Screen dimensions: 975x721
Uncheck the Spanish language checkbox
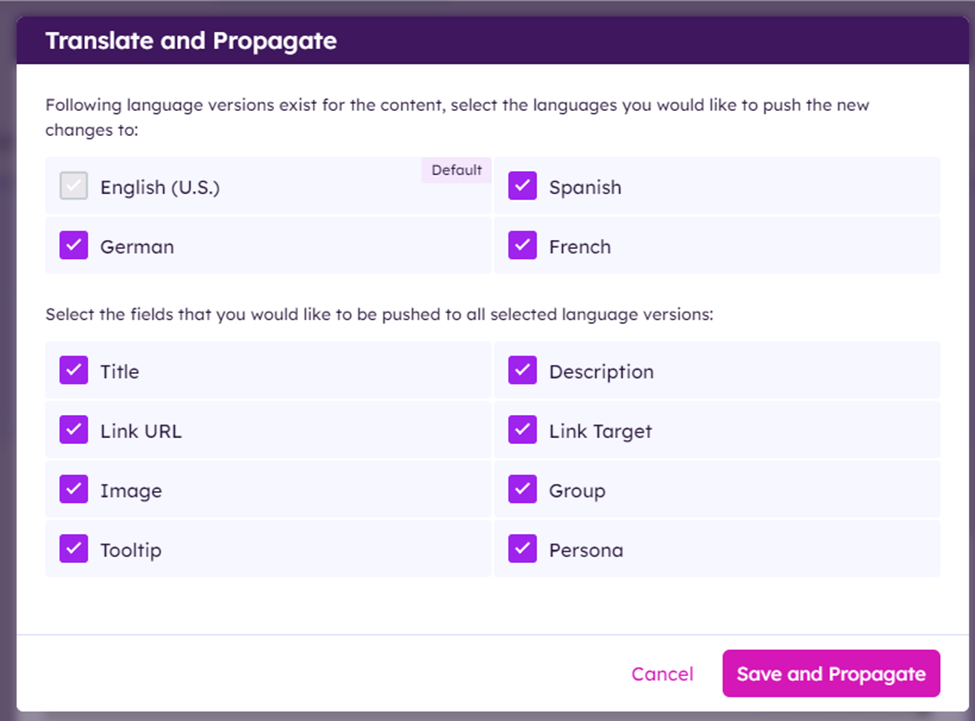point(523,187)
